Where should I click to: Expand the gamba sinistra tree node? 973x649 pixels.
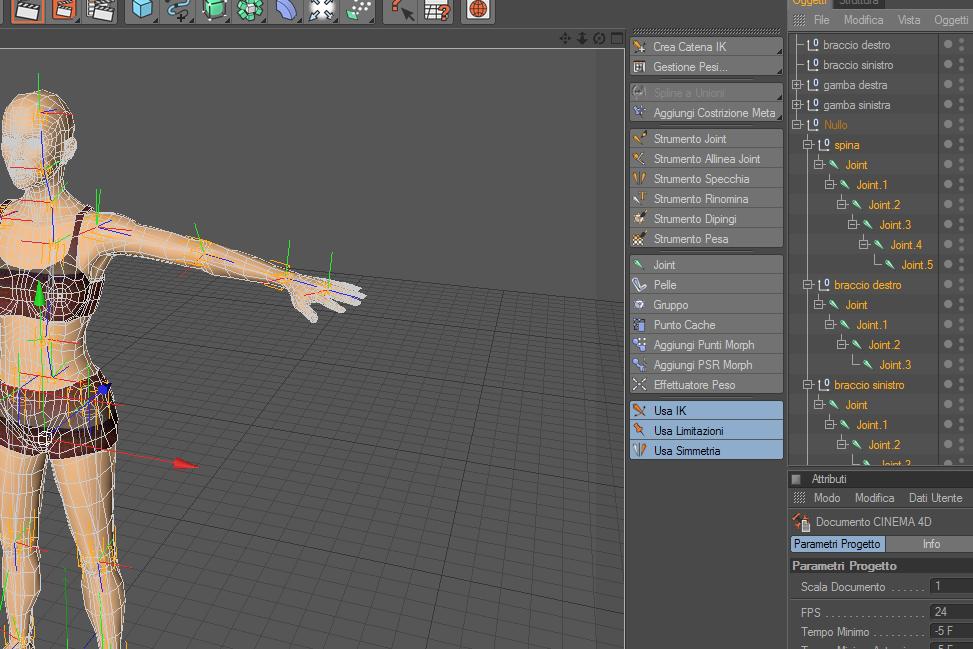click(797, 104)
